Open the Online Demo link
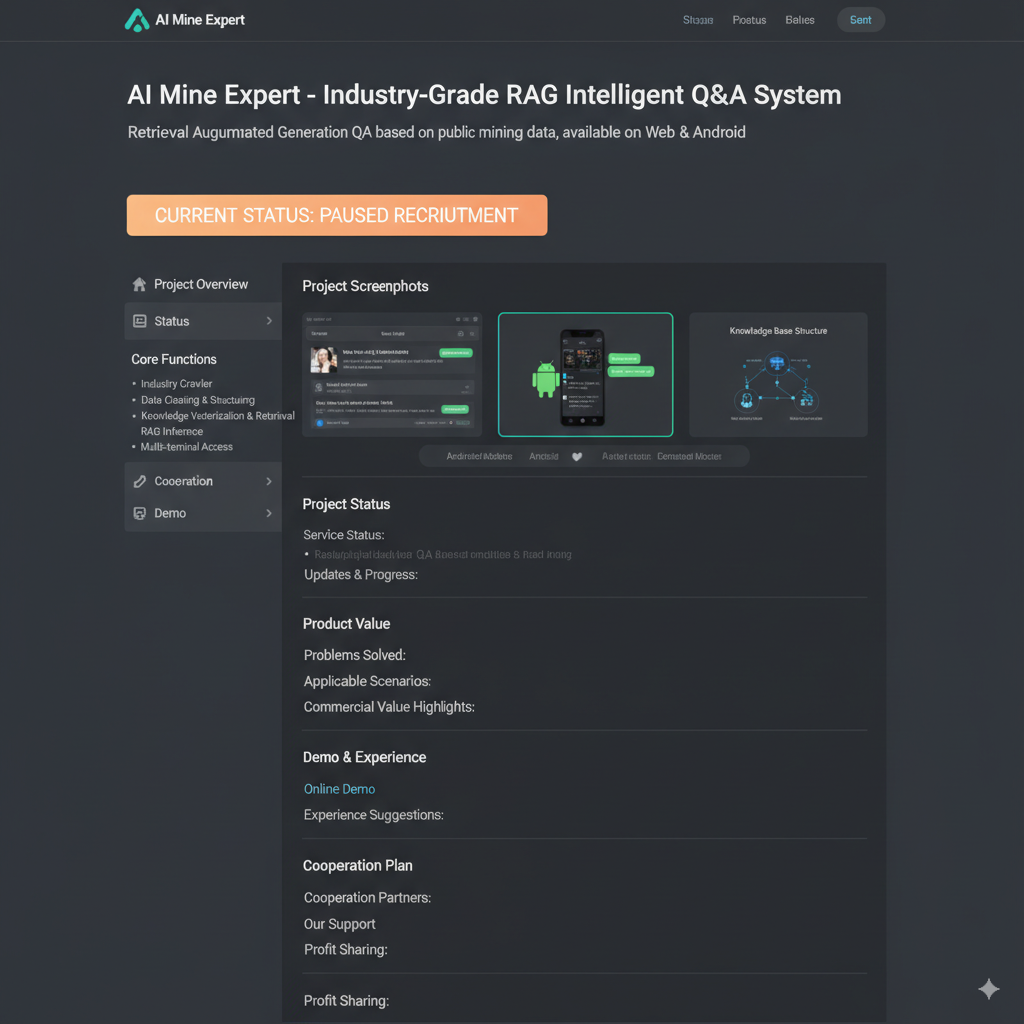1024x1024 pixels. (x=339, y=789)
